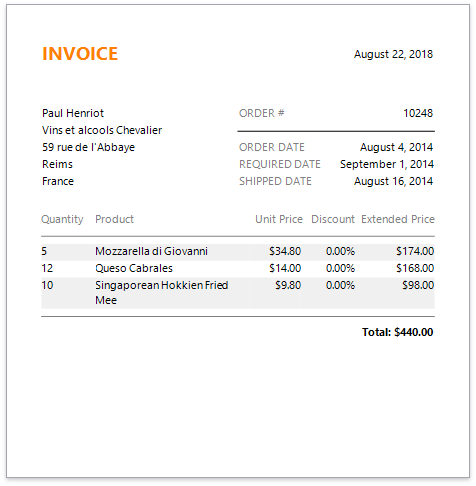The height and width of the screenshot is (486, 476).
Task: Select the city Reims
Action: (57, 164)
